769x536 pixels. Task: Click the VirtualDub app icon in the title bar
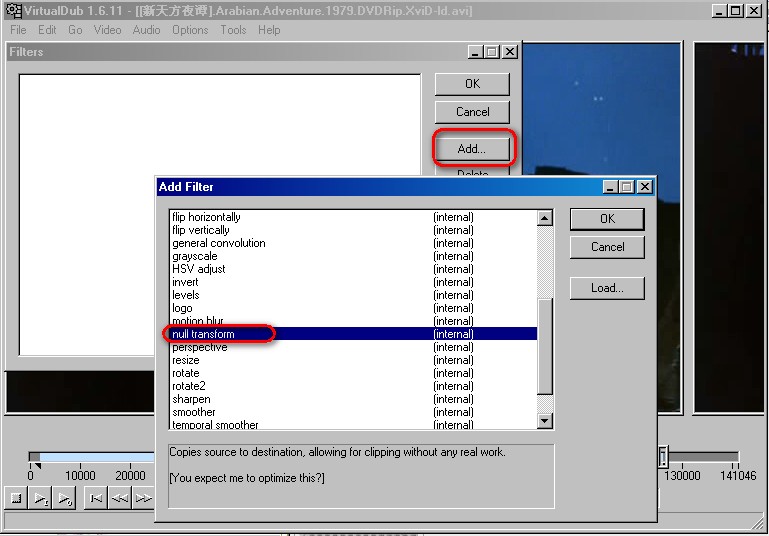(x=14, y=10)
